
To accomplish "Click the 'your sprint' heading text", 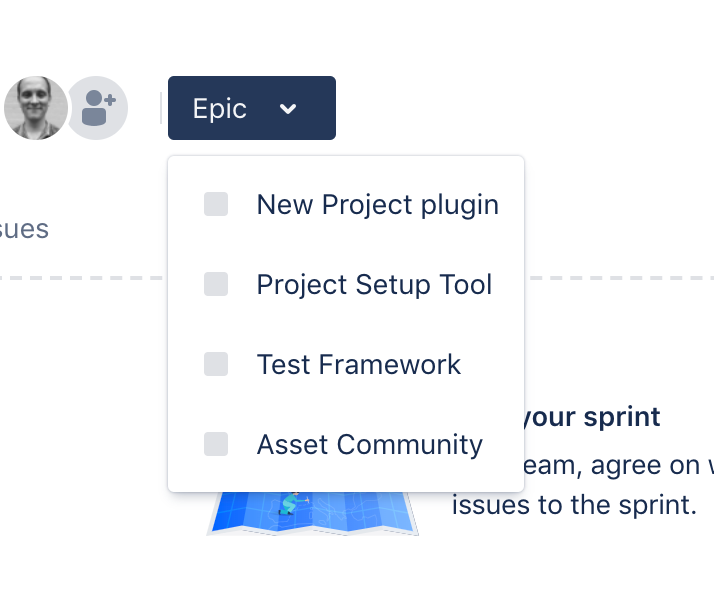I will [592, 417].
